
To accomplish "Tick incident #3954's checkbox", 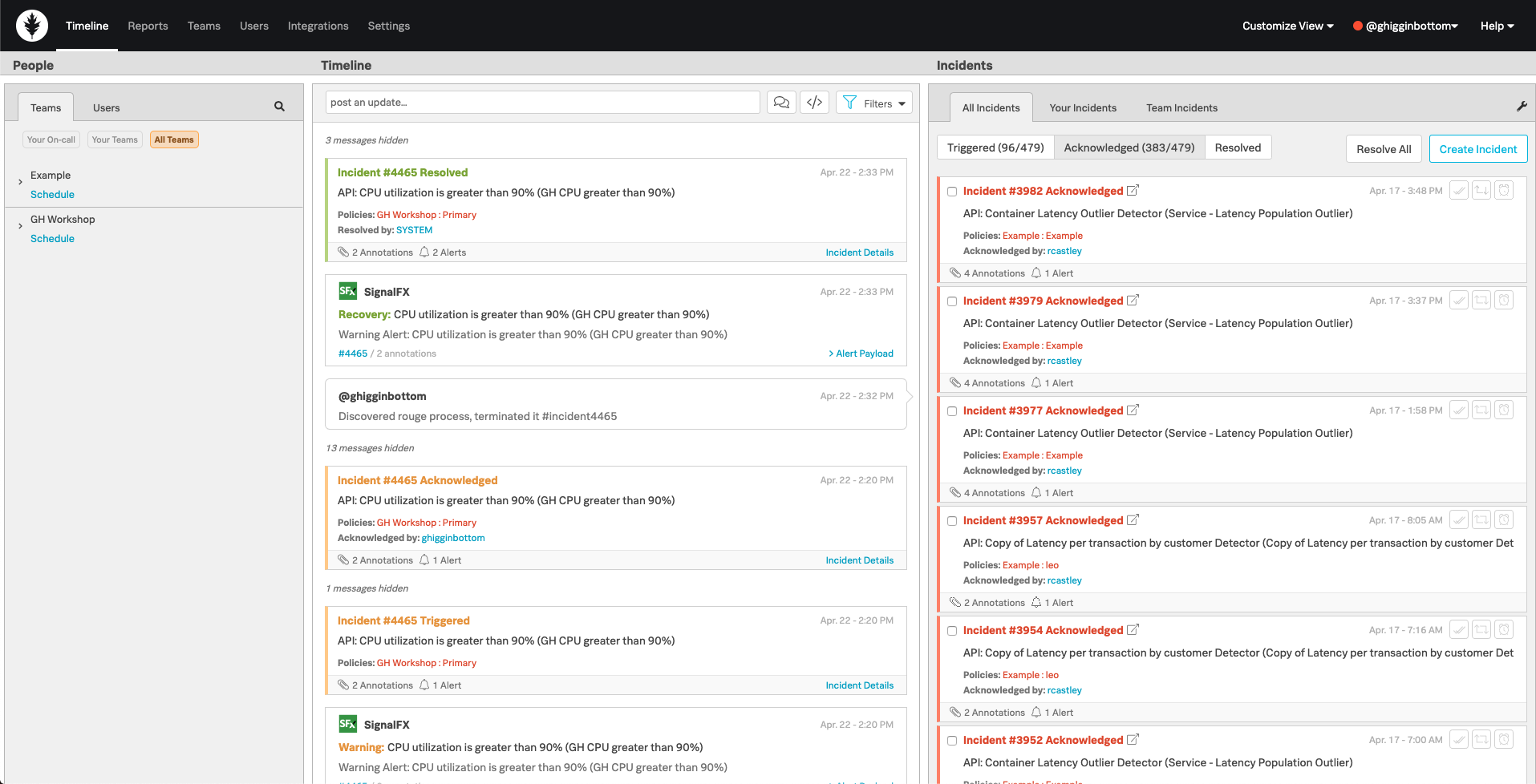I will pyautogui.click(x=952, y=630).
